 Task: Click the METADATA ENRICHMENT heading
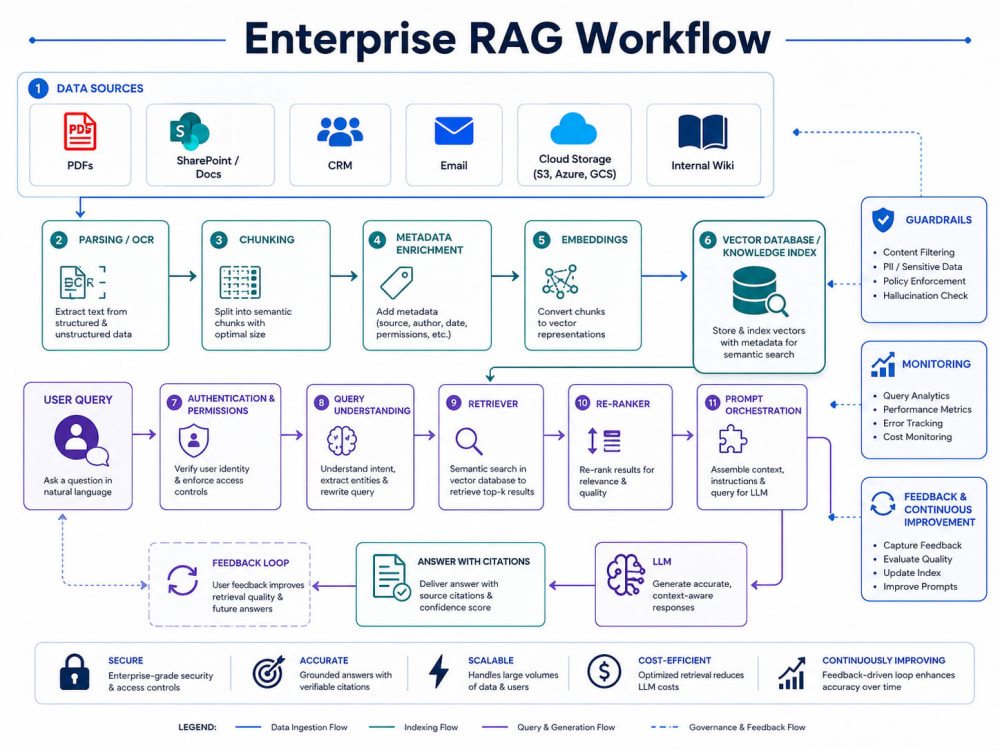(x=429, y=244)
